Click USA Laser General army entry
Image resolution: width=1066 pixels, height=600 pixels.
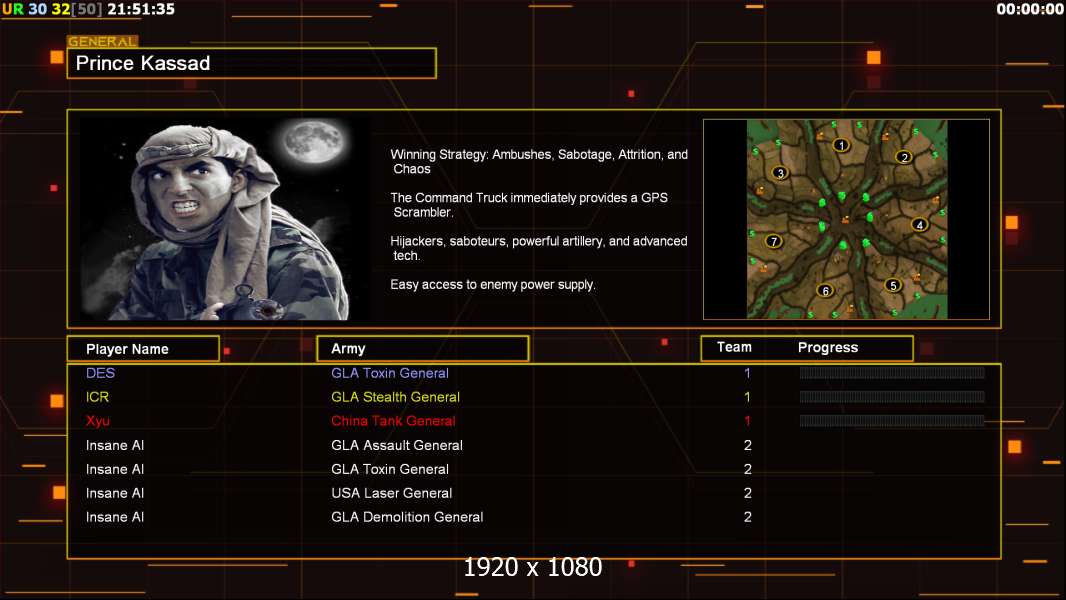tap(391, 493)
